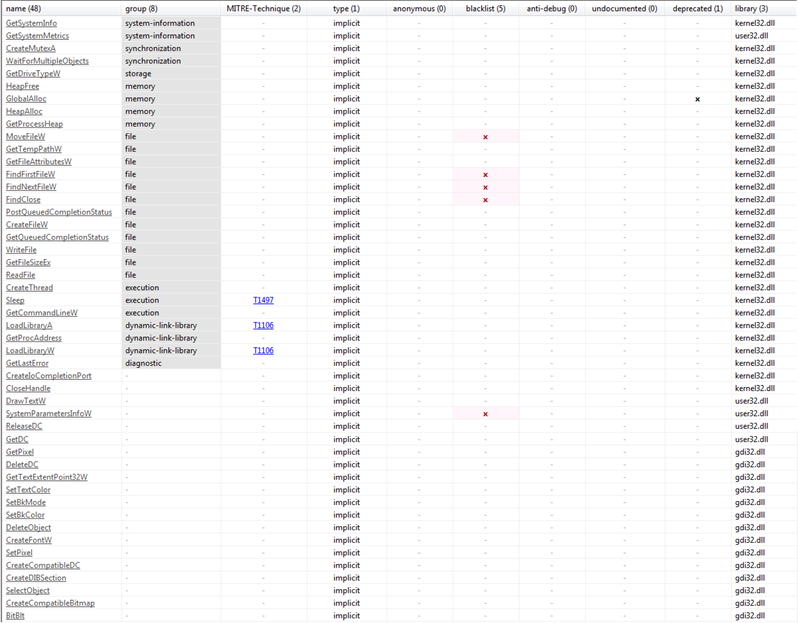The image size is (798, 623).
Task: Click the type (1) column header
Action: (x=346, y=9)
